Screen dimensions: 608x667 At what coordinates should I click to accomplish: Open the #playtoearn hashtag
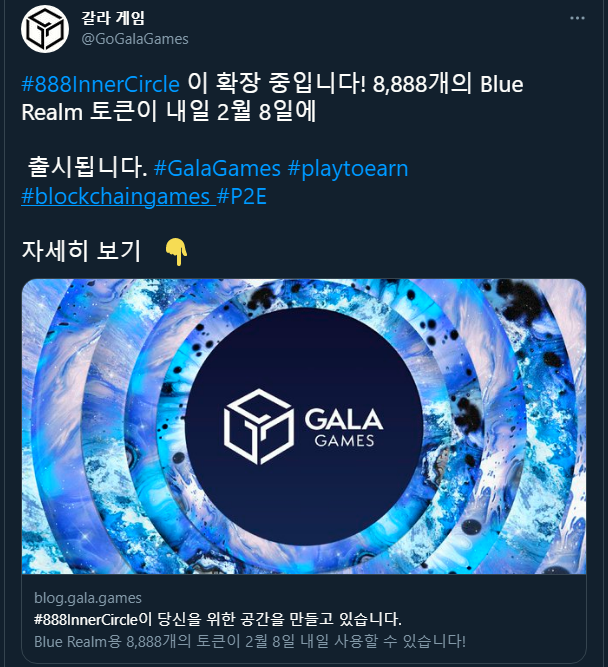[348, 169]
